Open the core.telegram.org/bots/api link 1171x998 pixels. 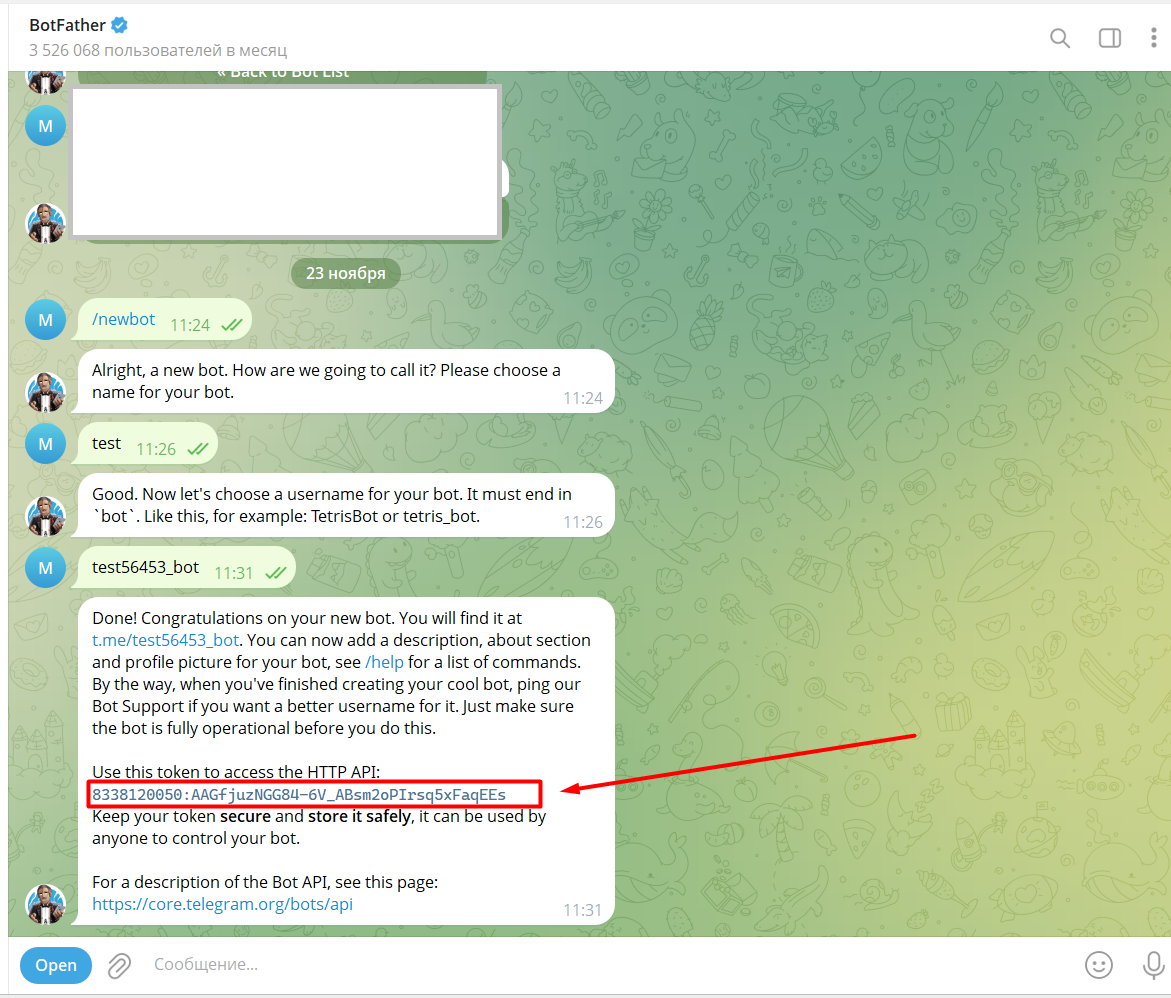tap(222, 904)
